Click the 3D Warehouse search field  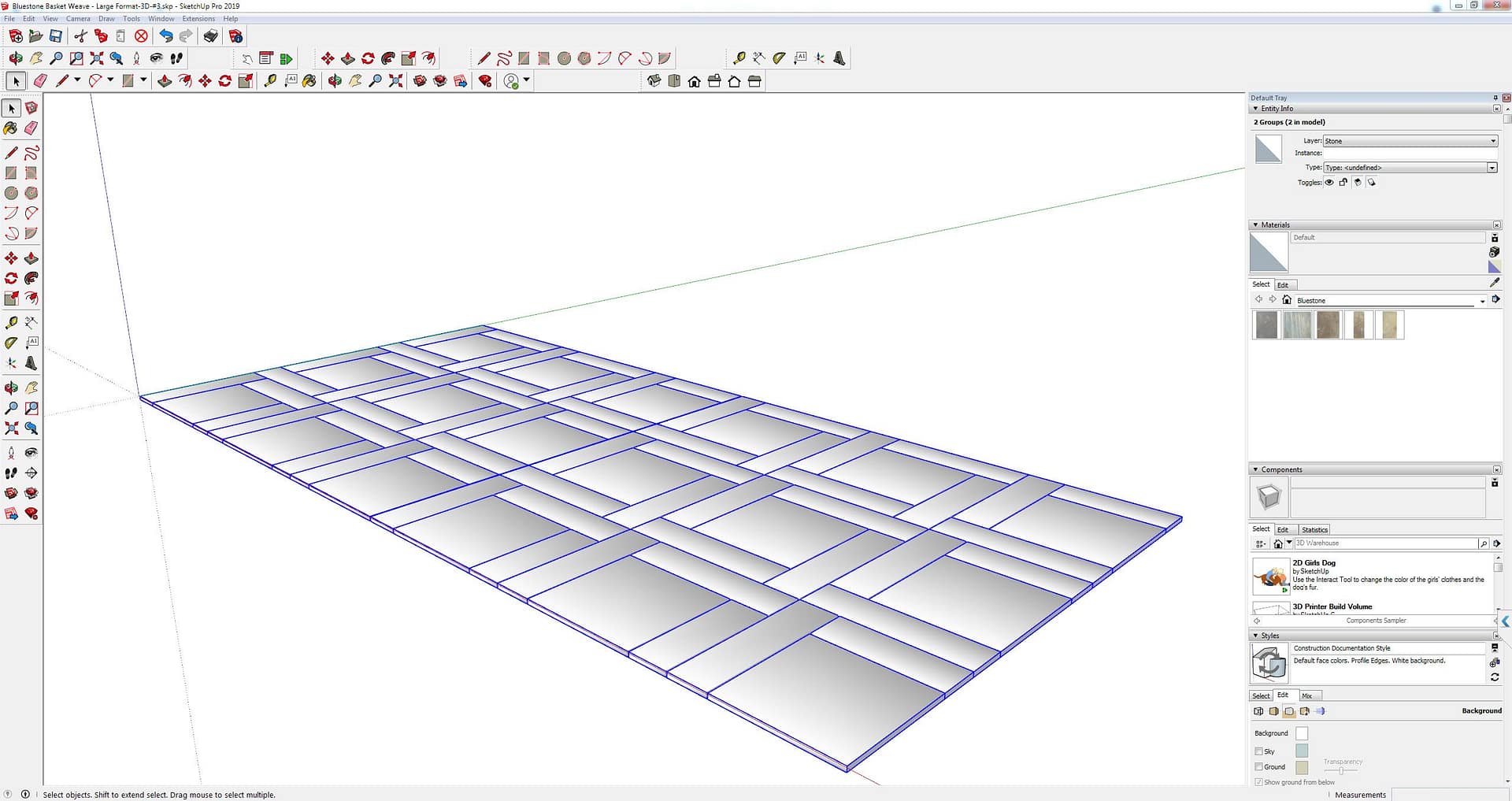point(1385,543)
